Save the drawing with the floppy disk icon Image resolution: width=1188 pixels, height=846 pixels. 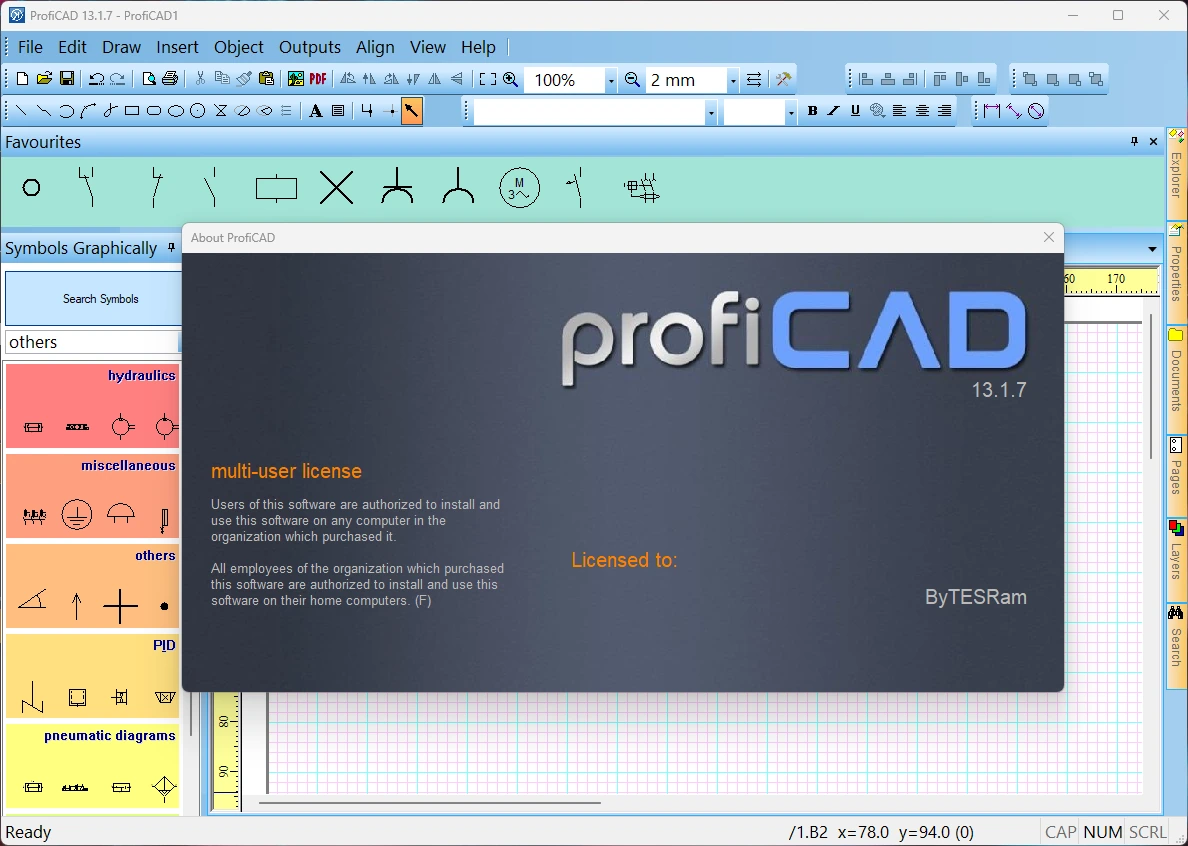point(67,79)
